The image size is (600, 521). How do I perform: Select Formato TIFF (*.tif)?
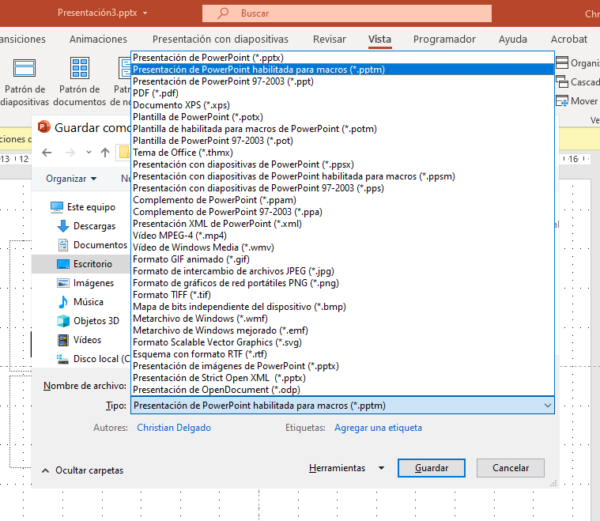pos(342,295)
